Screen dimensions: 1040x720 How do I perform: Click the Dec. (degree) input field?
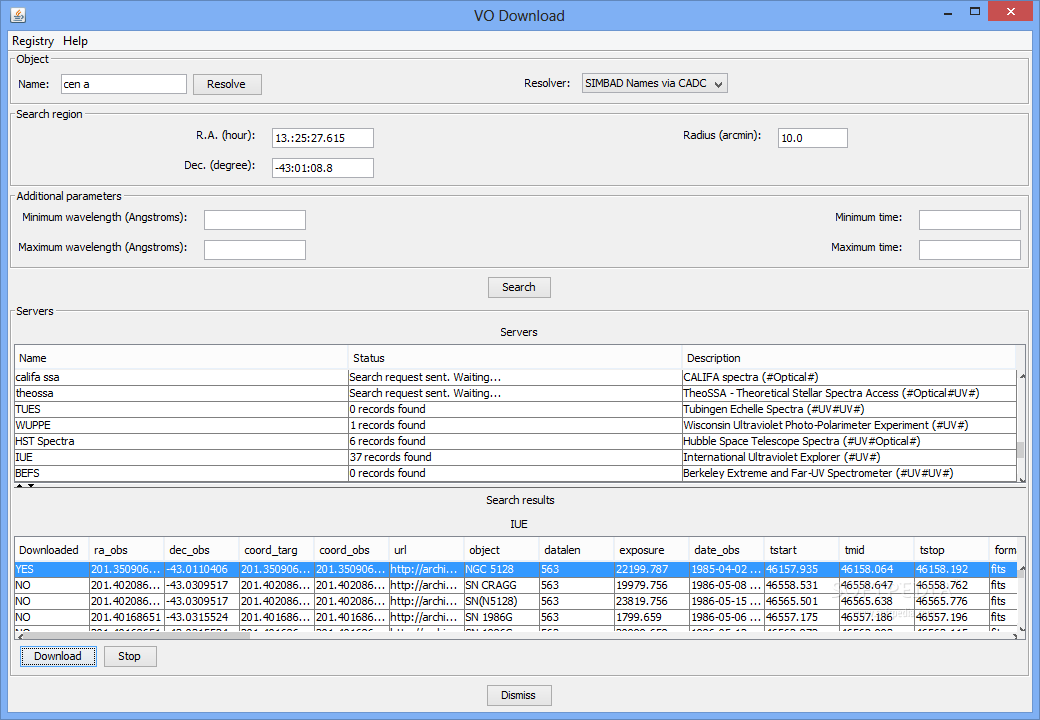click(323, 168)
